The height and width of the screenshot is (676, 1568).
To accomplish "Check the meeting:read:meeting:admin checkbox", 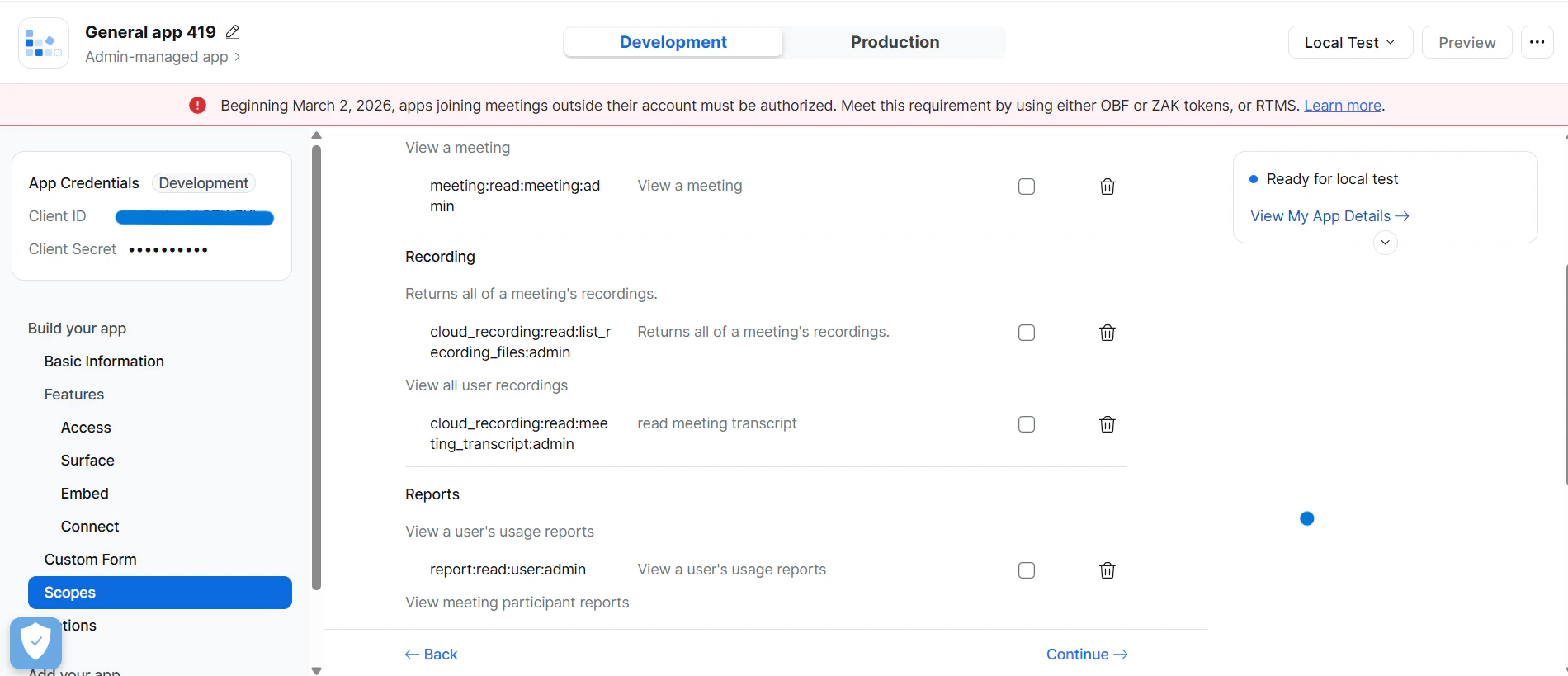I will (1027, 187).
